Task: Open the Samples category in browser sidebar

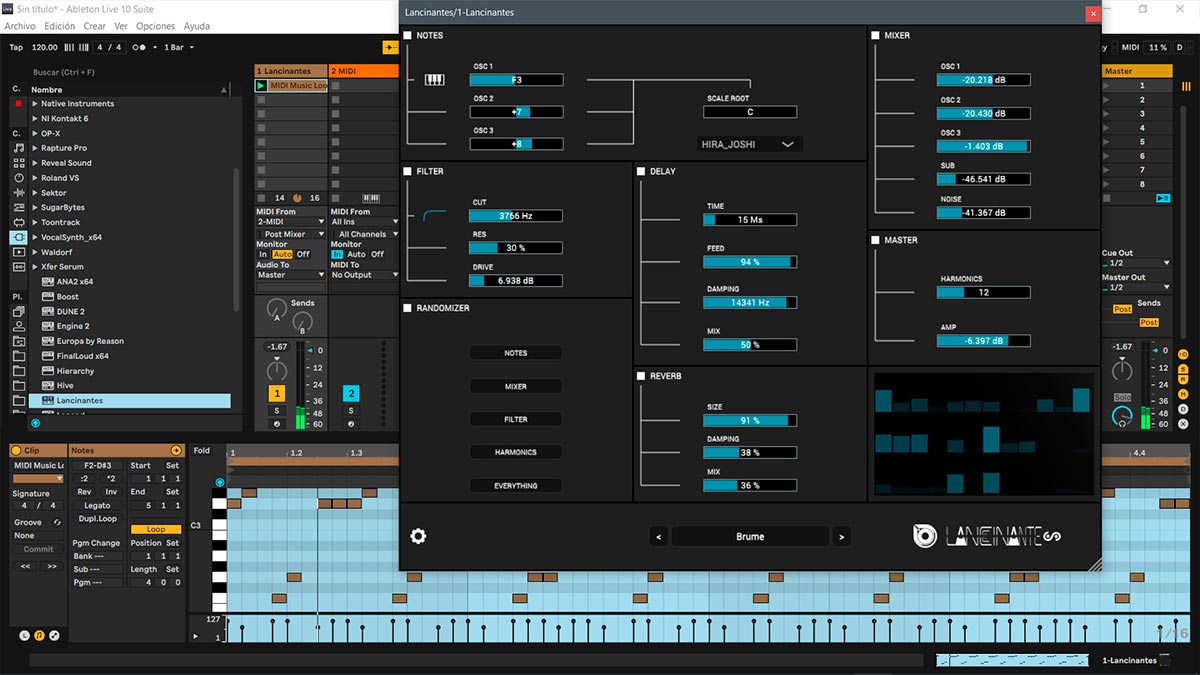Action: coord(19,267)
